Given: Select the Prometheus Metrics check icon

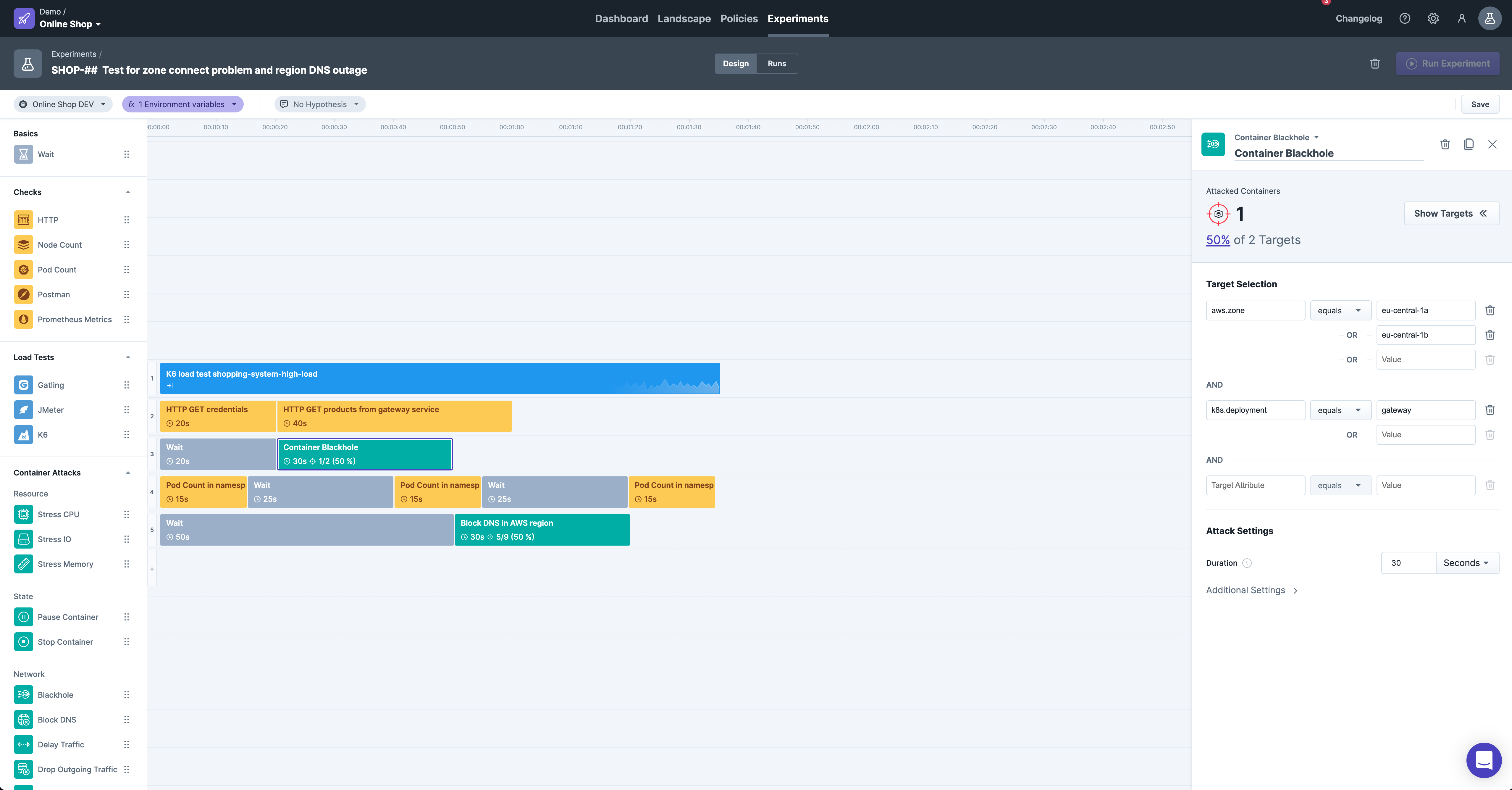Looking at the screenshot, I should click(23, 320).
